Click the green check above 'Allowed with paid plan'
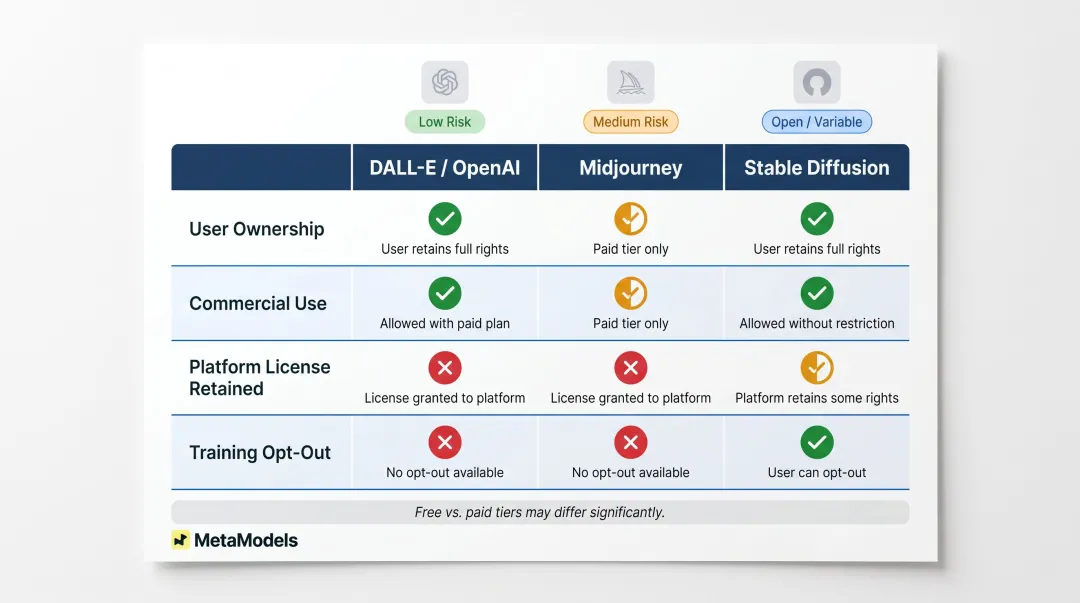Image resolution: width=1080 pixels, height=603 pixels. pyautogui.click(x=445, y=293)
